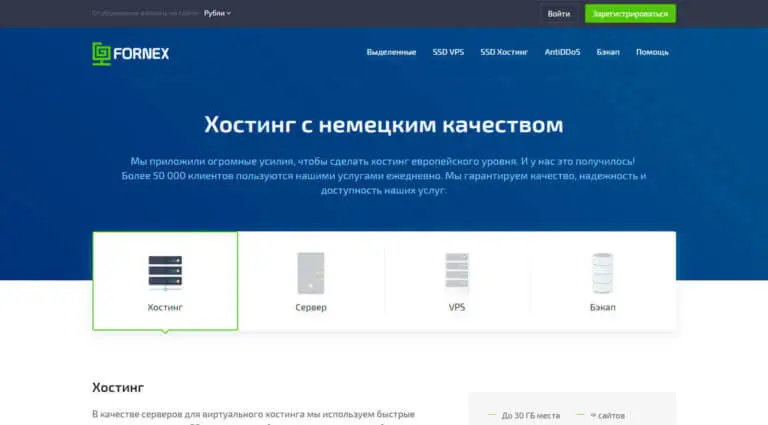Click the paragraph 'В качестве серверов для виртуального хостинга'

[254, 414]
